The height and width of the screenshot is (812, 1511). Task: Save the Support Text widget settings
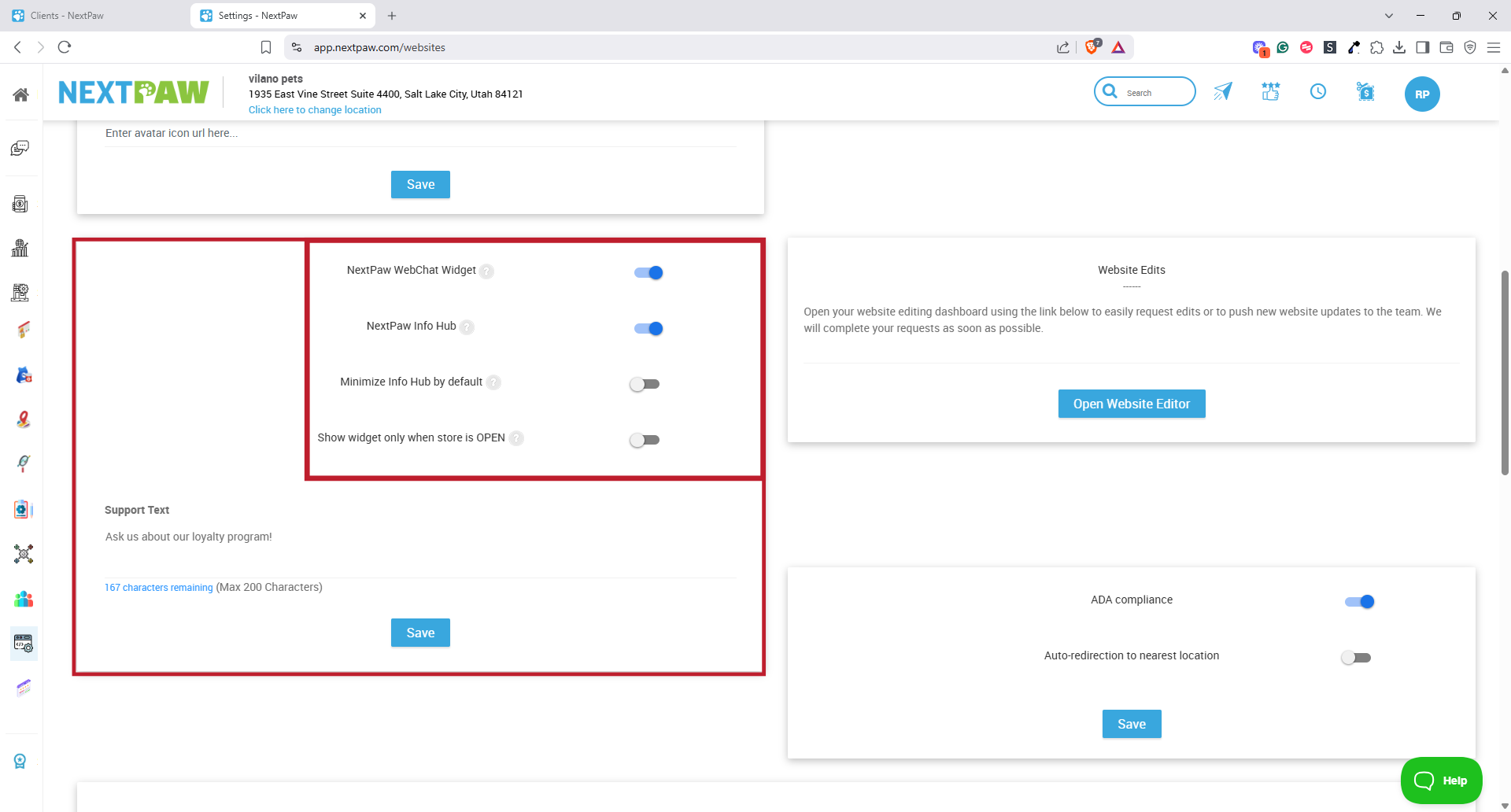tap(420, 633)
